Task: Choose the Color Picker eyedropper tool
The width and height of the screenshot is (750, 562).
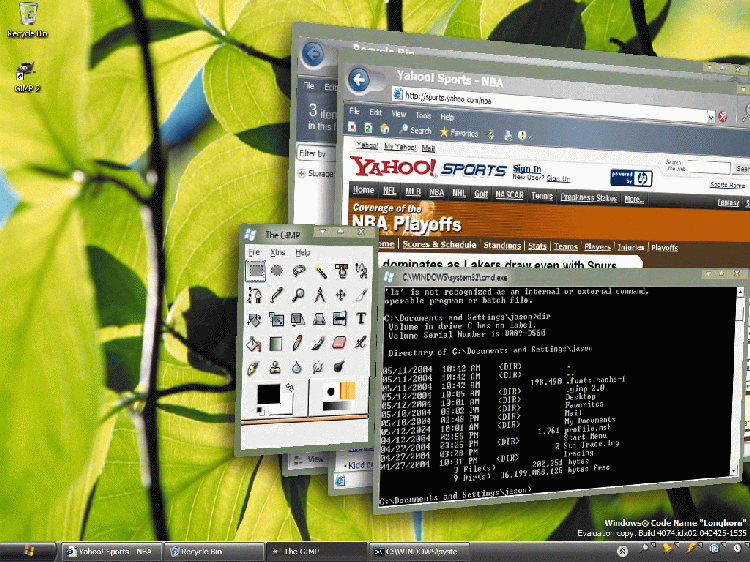Action: pyautogui.click(x=277, y=295)
